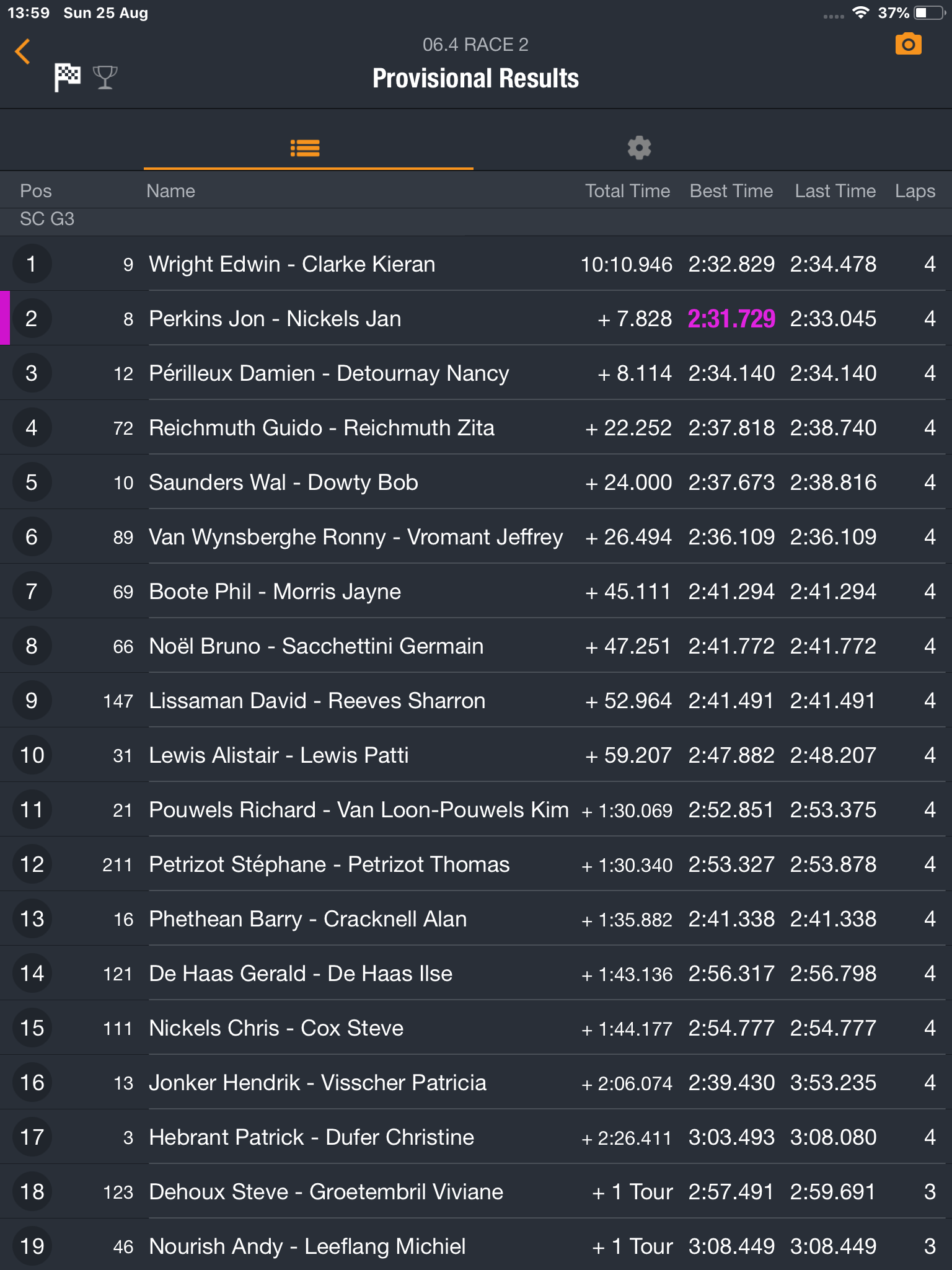
Task: Select position 15 badge for Nickels Chris
Action: (32, 1028)
